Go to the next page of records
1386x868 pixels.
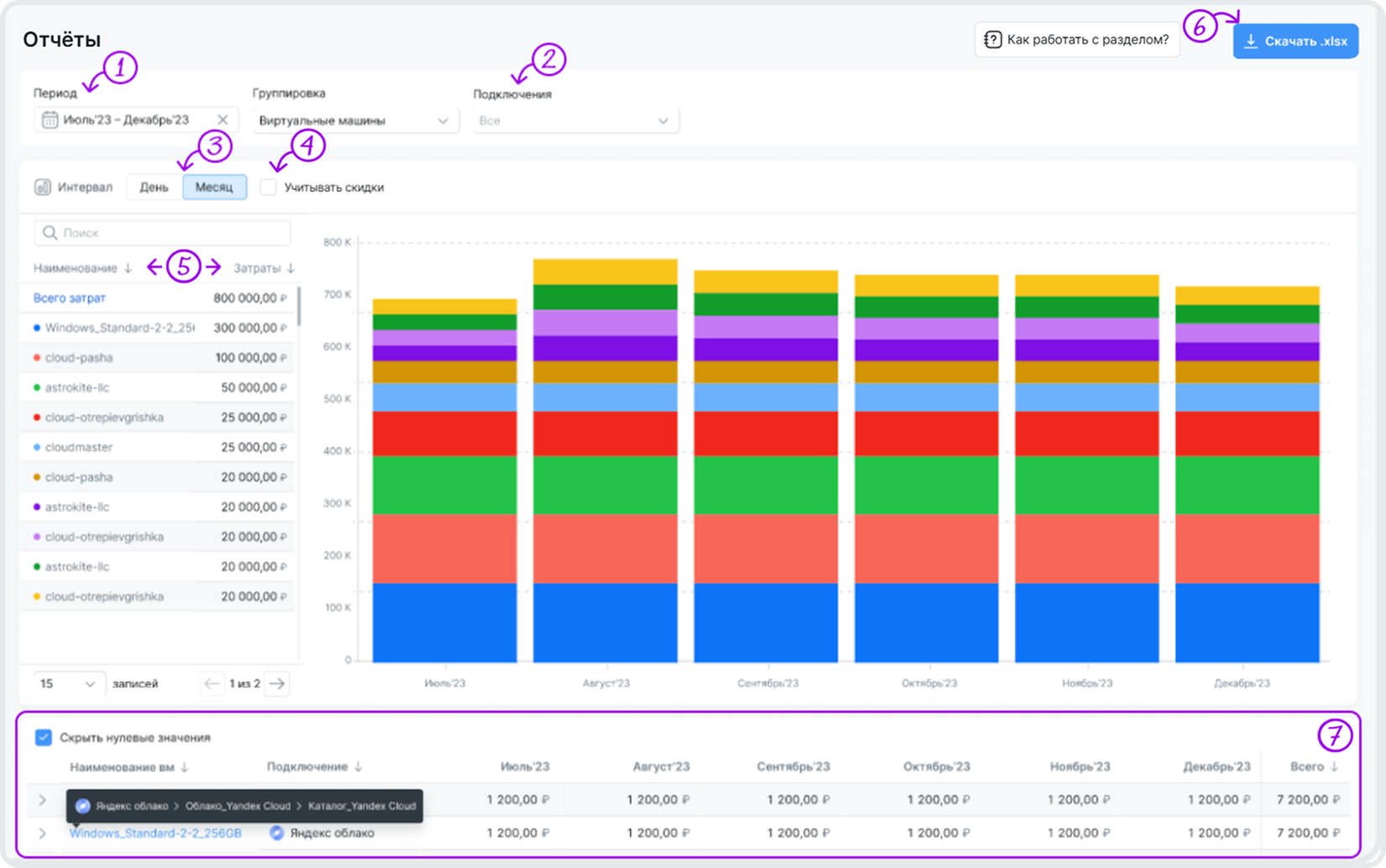(x=277, y=683)
